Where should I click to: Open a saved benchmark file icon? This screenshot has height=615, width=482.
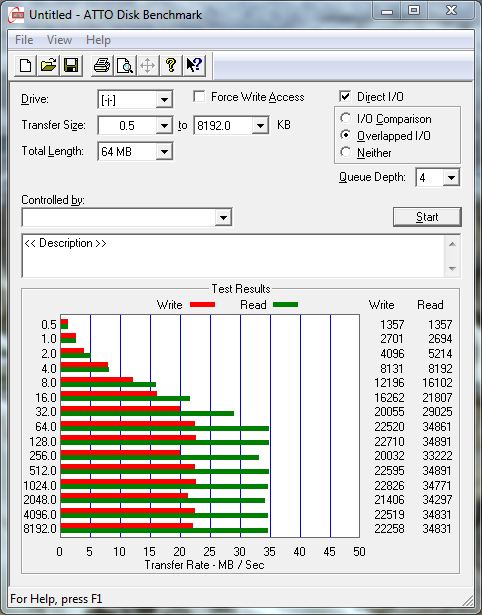pos(48,65)
